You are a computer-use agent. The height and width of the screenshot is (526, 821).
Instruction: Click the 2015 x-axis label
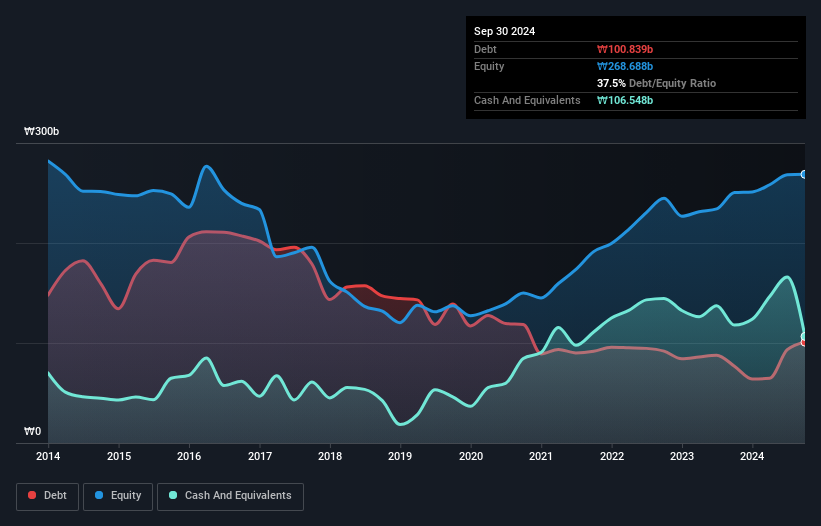click(119, 456)
